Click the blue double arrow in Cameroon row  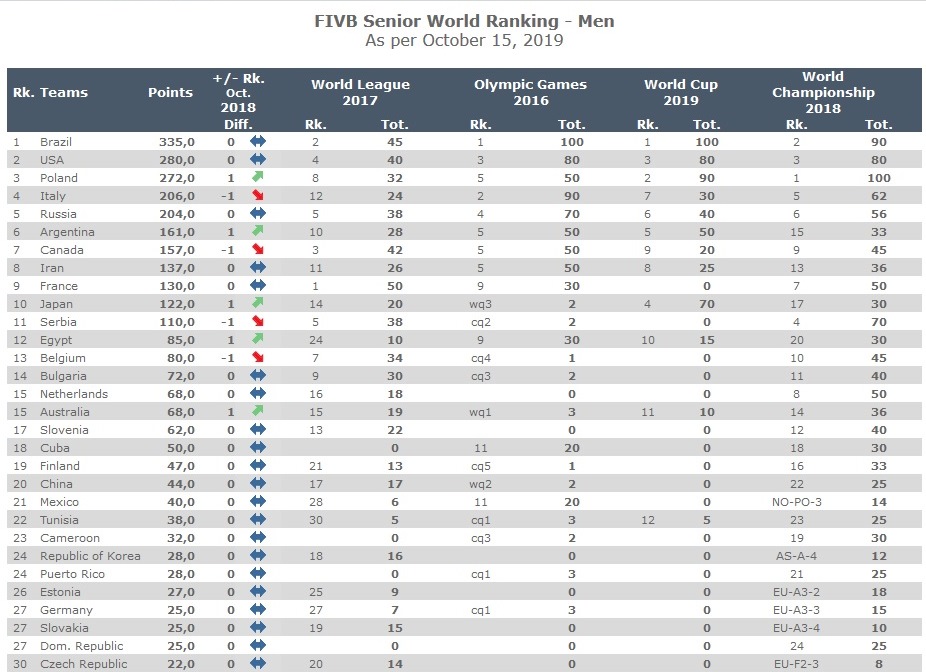[258, 537]
